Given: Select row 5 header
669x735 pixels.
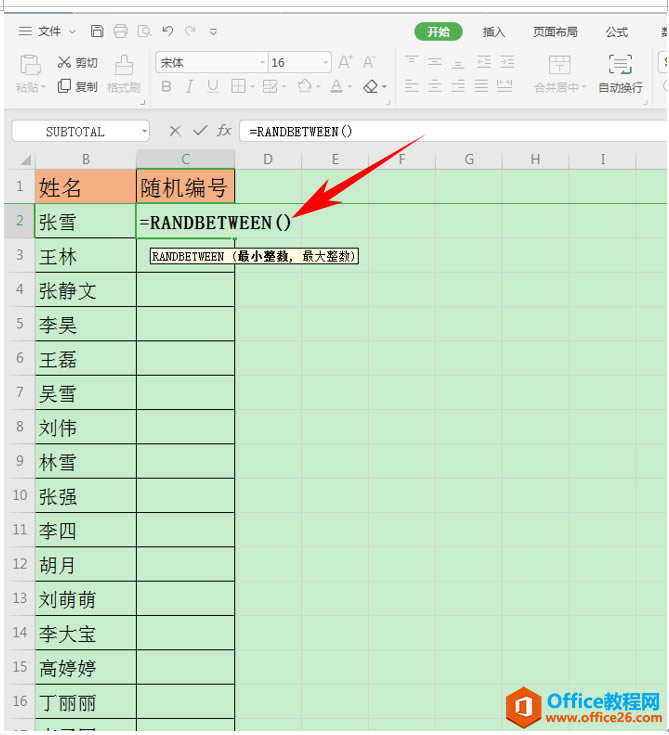Looking at the screenshot, I should click(x=20, y=323).
